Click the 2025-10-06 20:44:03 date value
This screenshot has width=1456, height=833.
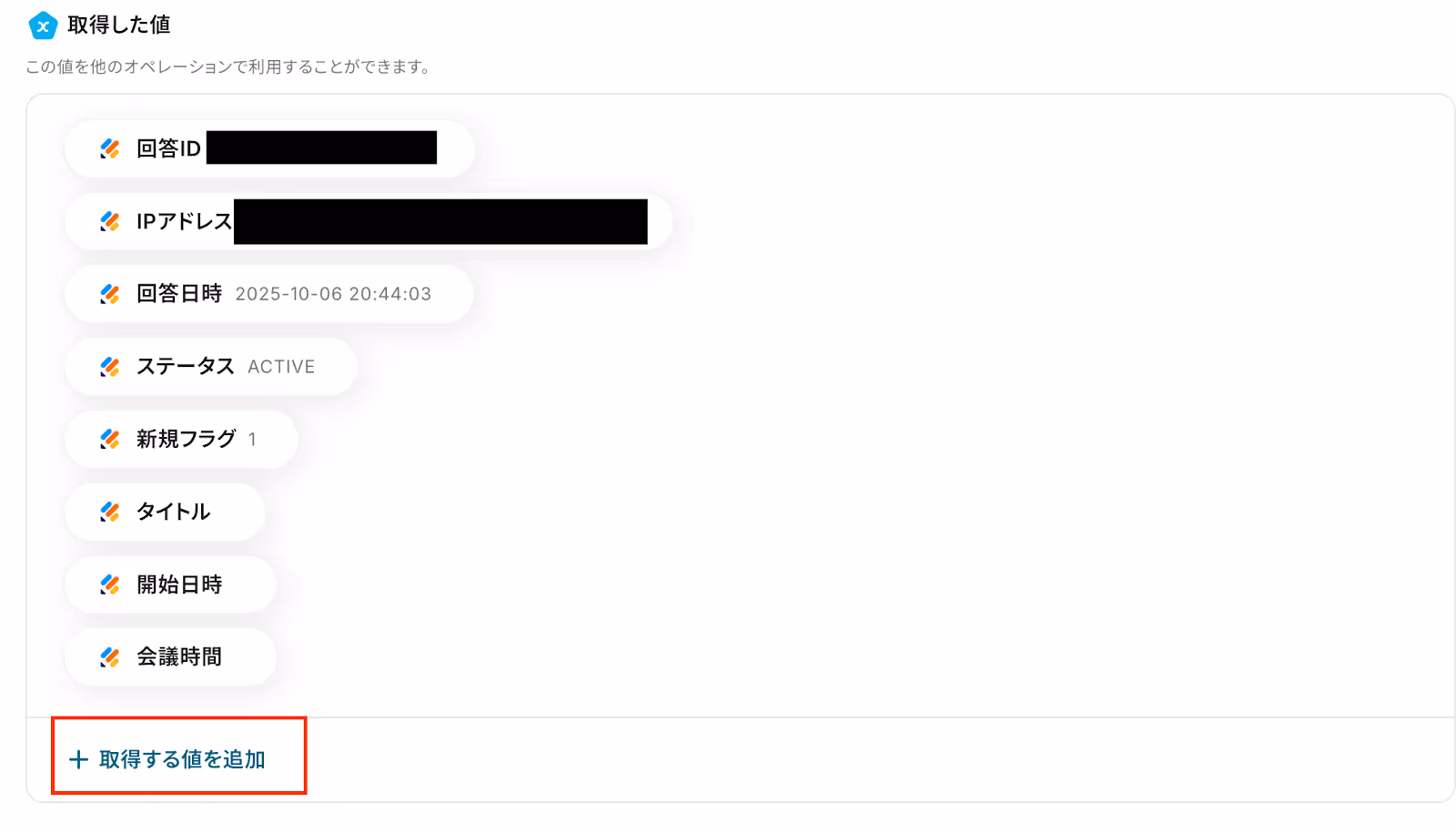tap(333, 294)
